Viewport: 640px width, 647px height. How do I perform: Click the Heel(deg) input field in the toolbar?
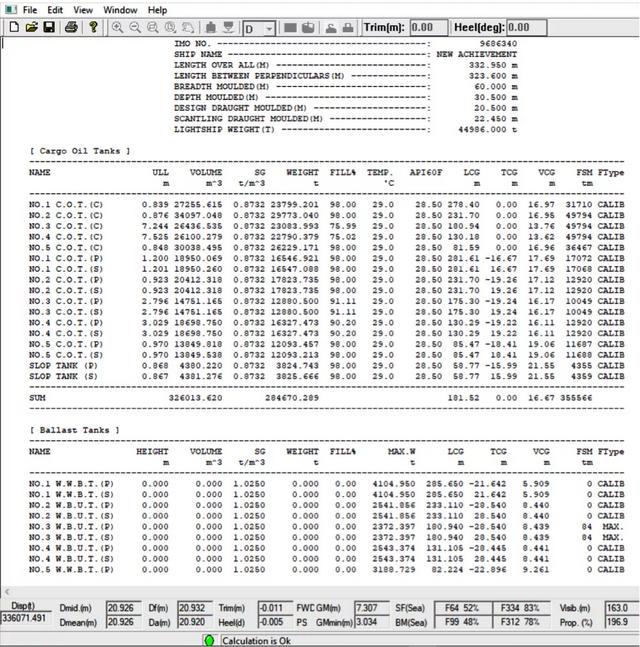pyautogui.click(x=527, y=28)
